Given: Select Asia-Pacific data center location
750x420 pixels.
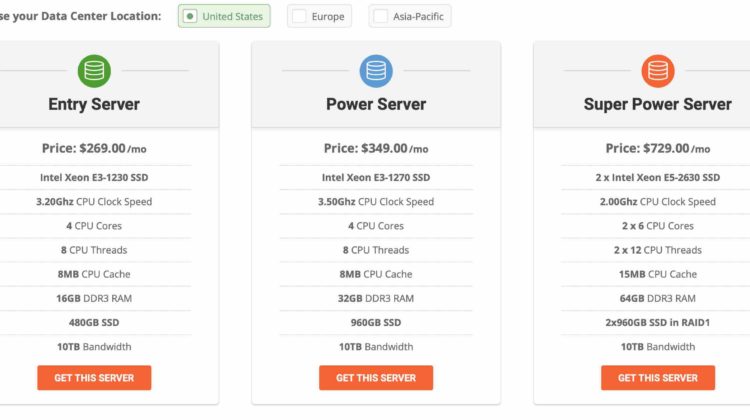Looking at the screenshot, I should (x=409, y=16).
